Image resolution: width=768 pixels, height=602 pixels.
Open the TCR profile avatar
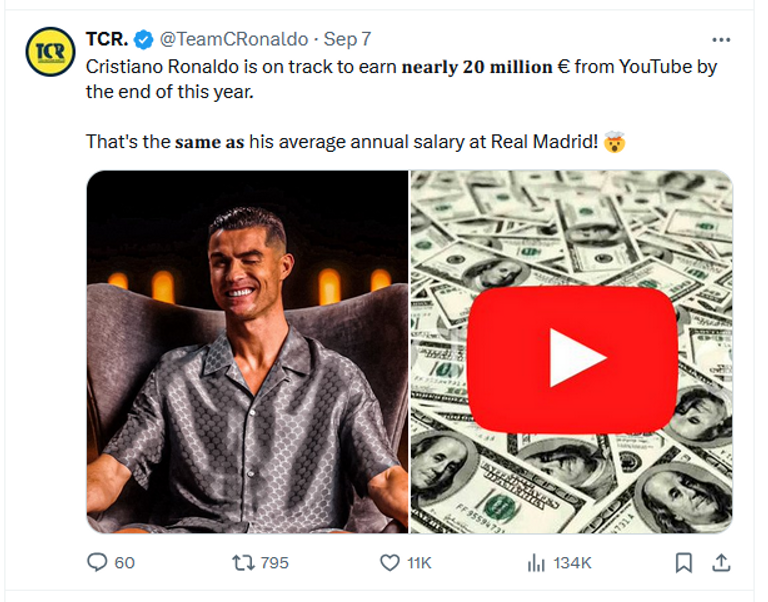coord(50,51)
